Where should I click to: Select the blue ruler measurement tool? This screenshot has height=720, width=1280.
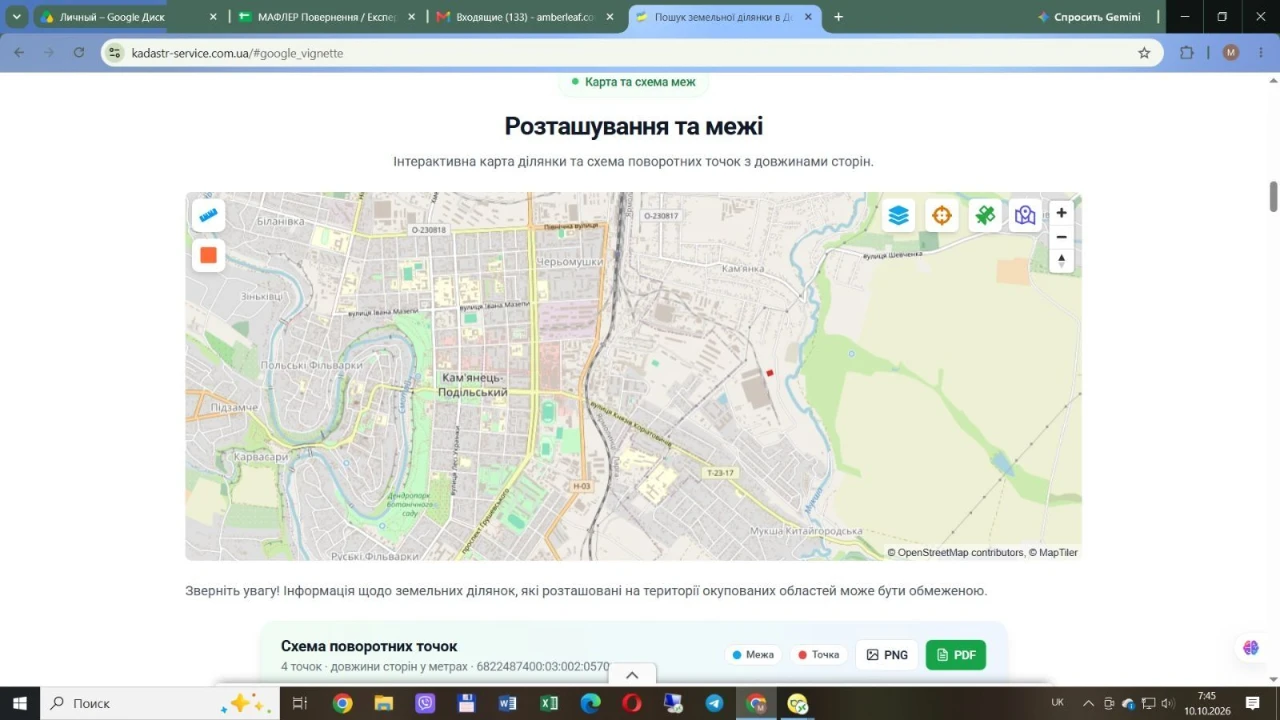208,215
